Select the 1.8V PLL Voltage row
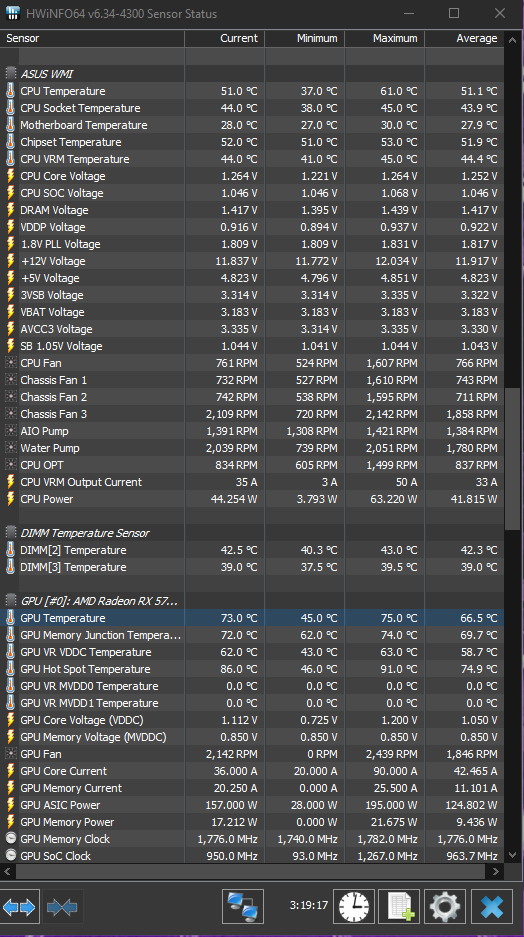The width and height of the screenshot is (524, 937). coord(252,244)
